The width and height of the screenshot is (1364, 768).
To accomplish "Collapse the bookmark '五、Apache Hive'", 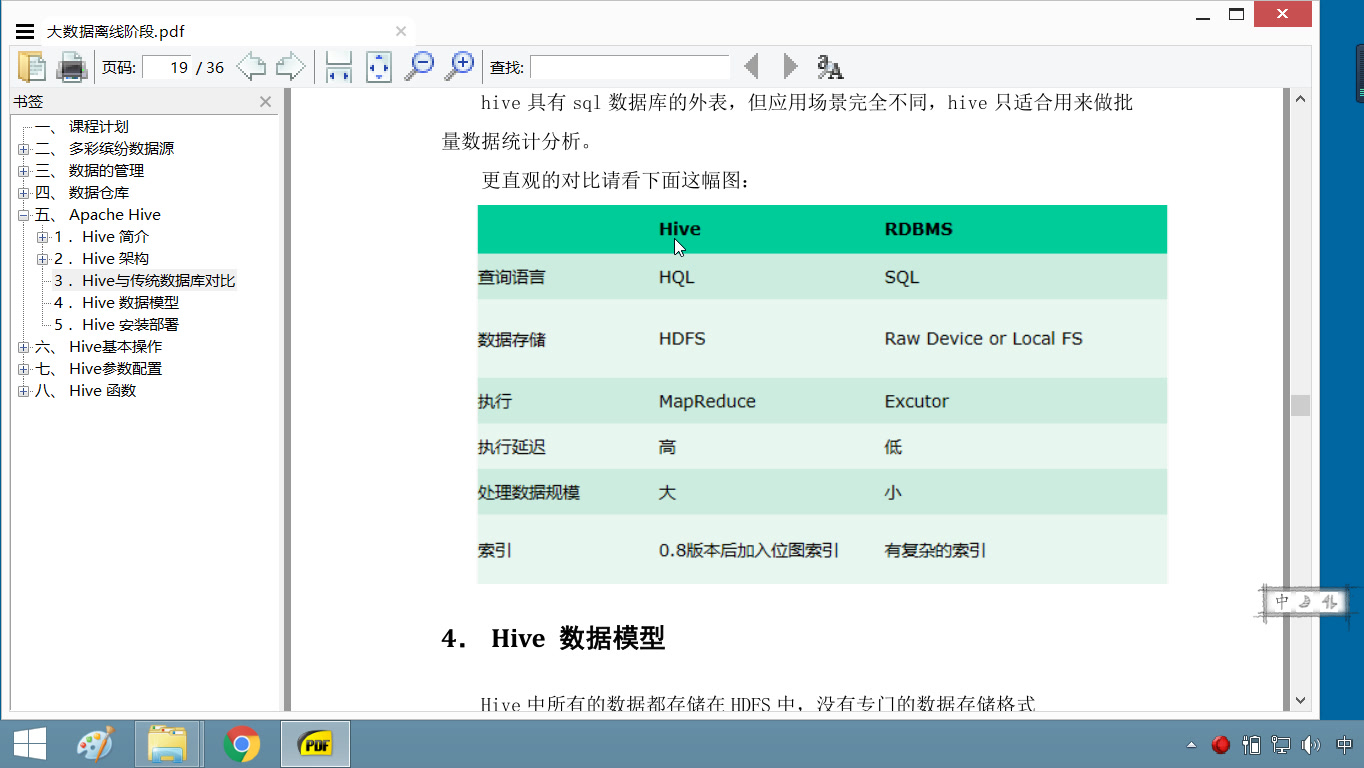I will 22,214.
